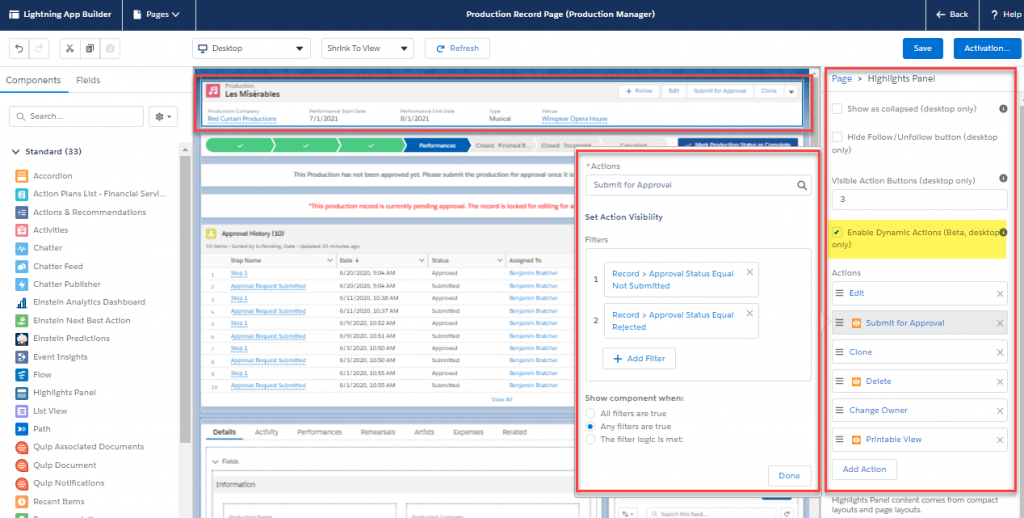Image resolution: width=1024 pixels, height=518 pixels.
Task: Open the Desktop form factor dropdown
Action: click(252, 48)
